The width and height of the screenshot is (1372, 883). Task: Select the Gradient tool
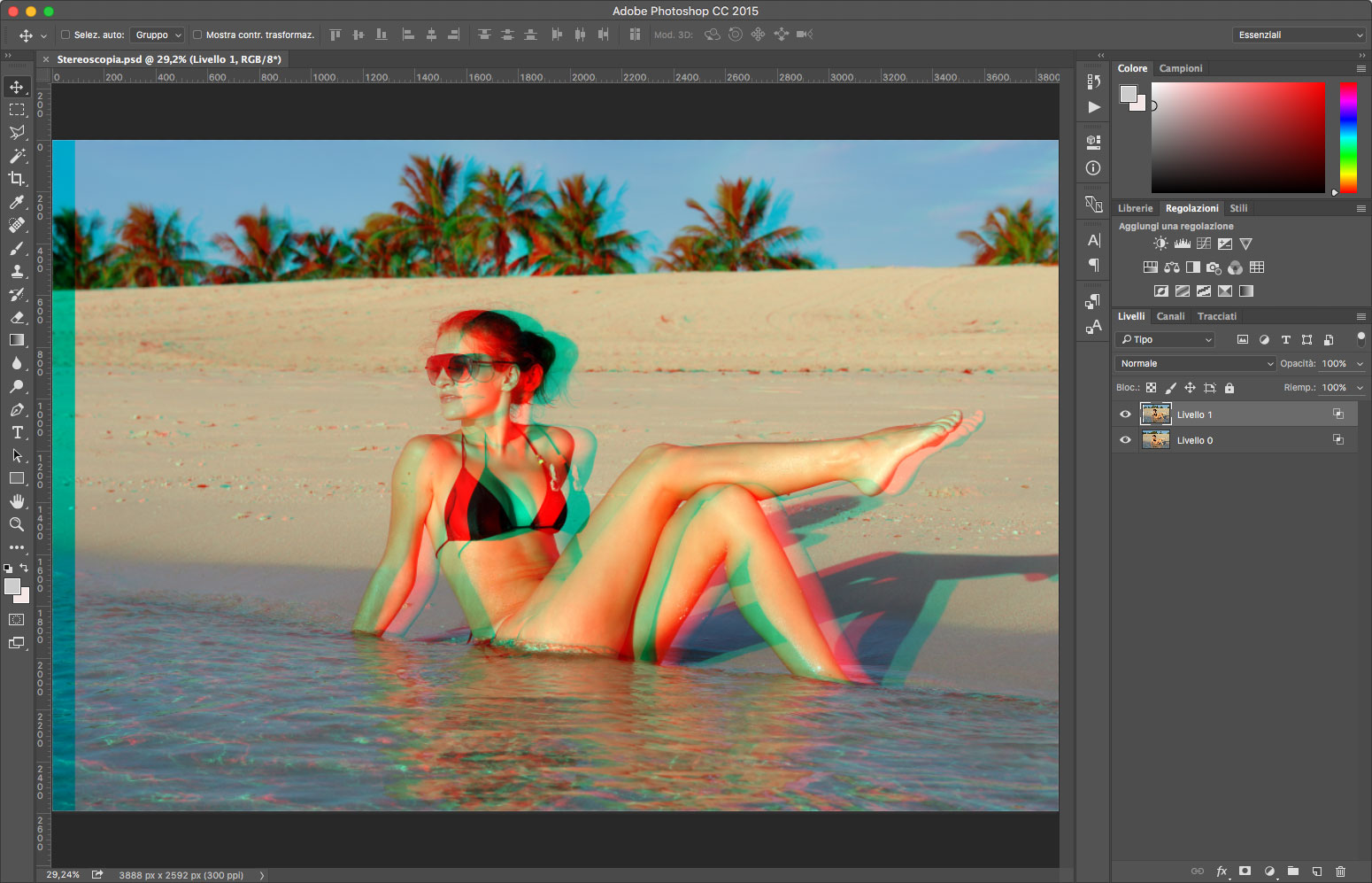[x=17, y=340]
